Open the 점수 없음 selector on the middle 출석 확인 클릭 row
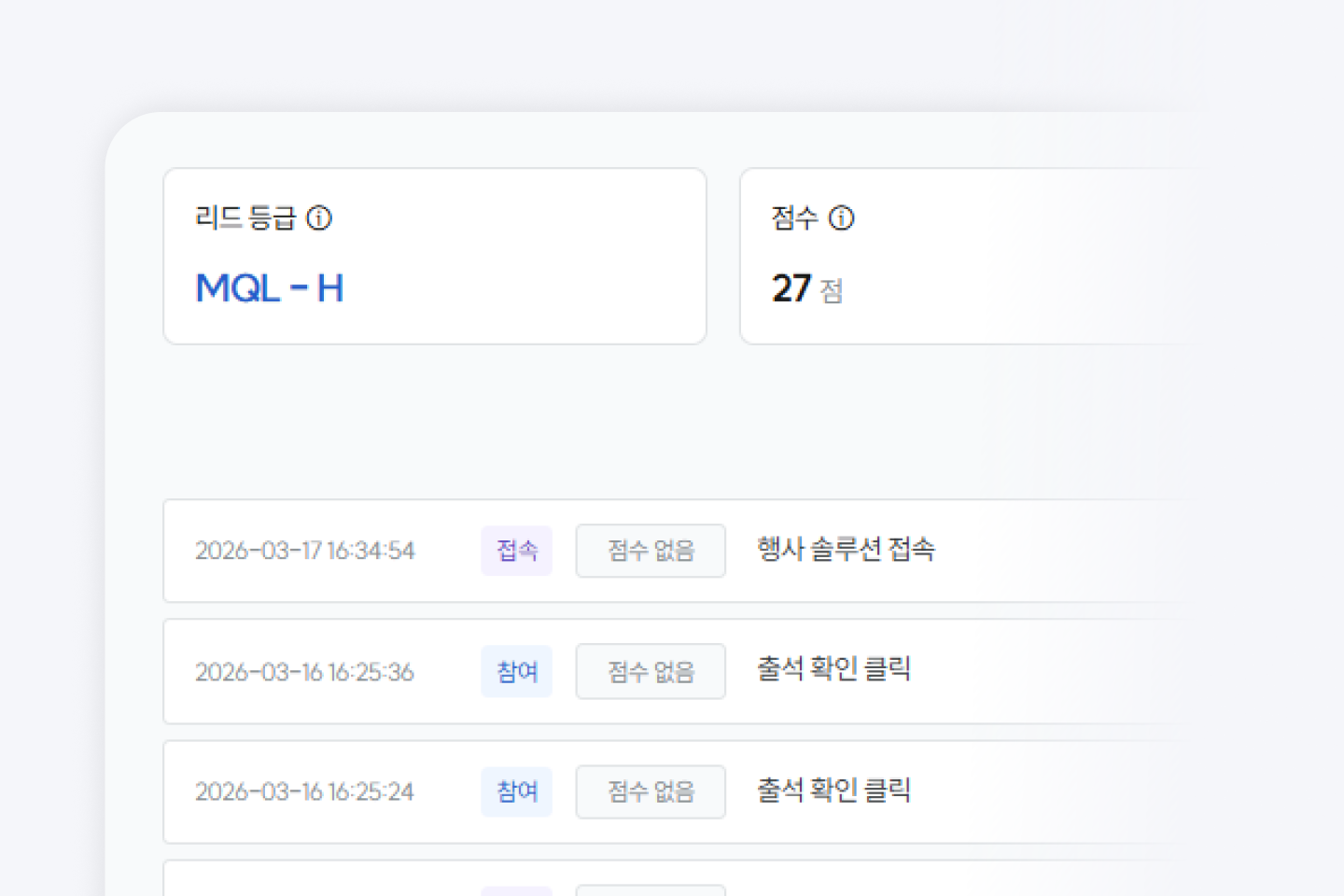The height and width of the screenshot is (896, 1344). point(651,671)
